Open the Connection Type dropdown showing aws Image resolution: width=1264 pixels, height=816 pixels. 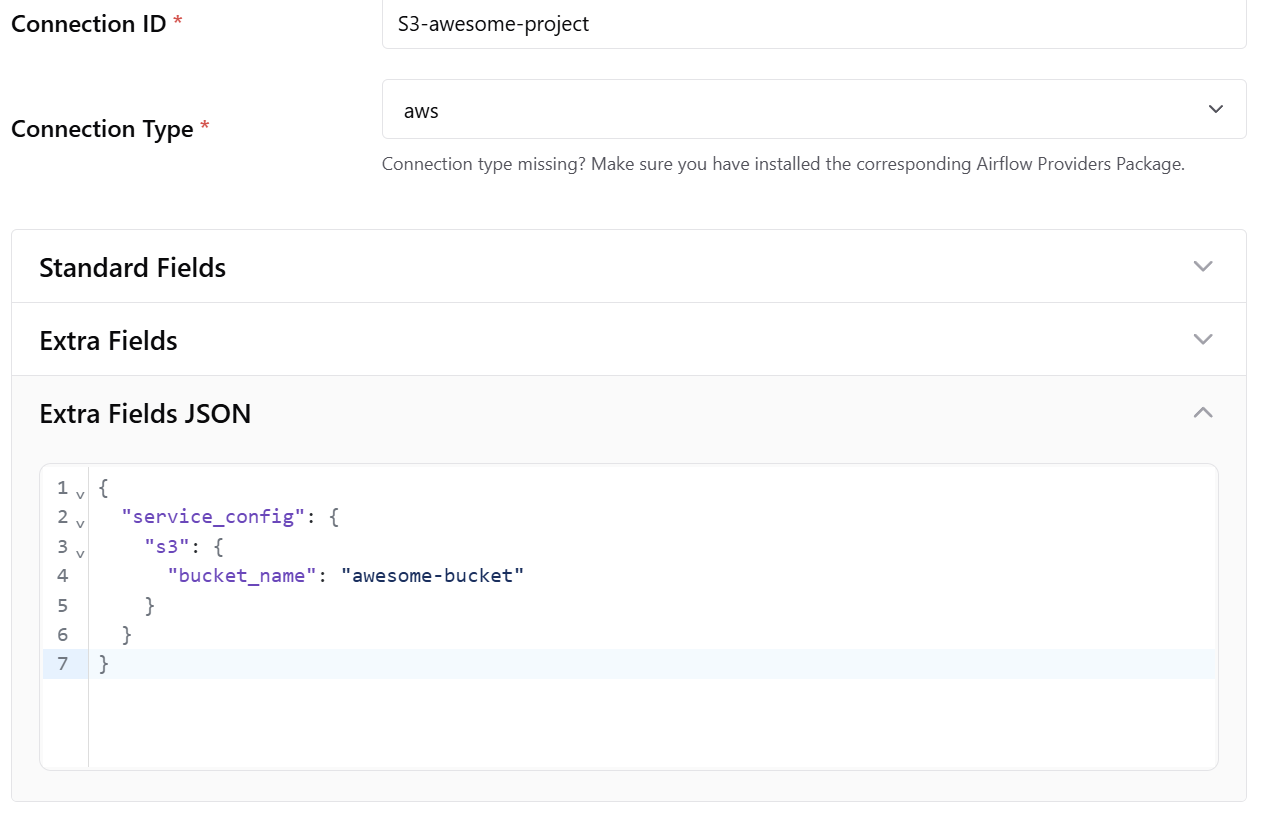point(814,109)
